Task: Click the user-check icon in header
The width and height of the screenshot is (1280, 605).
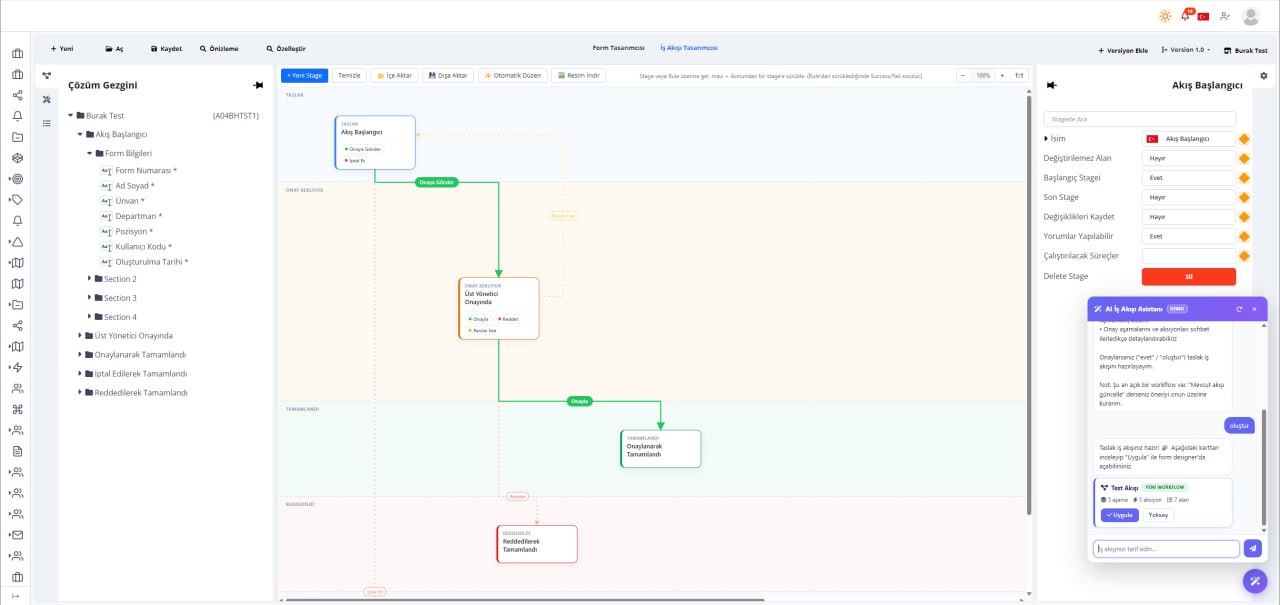Action: coord(1225,16)
